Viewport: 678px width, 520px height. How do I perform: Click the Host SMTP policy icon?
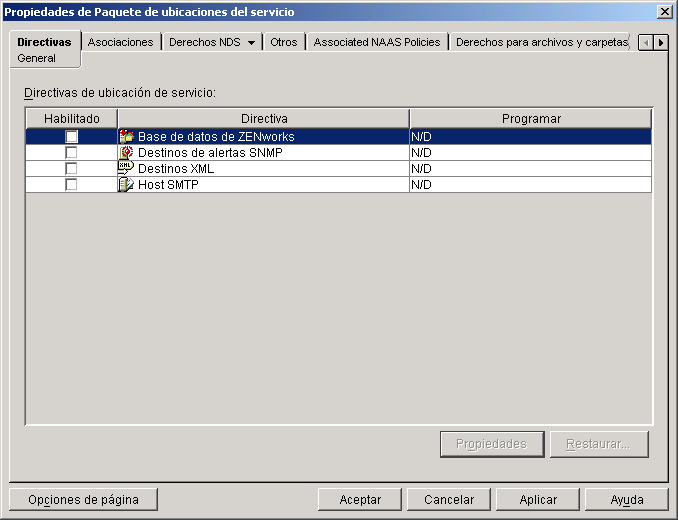click(x=126, y=185)
